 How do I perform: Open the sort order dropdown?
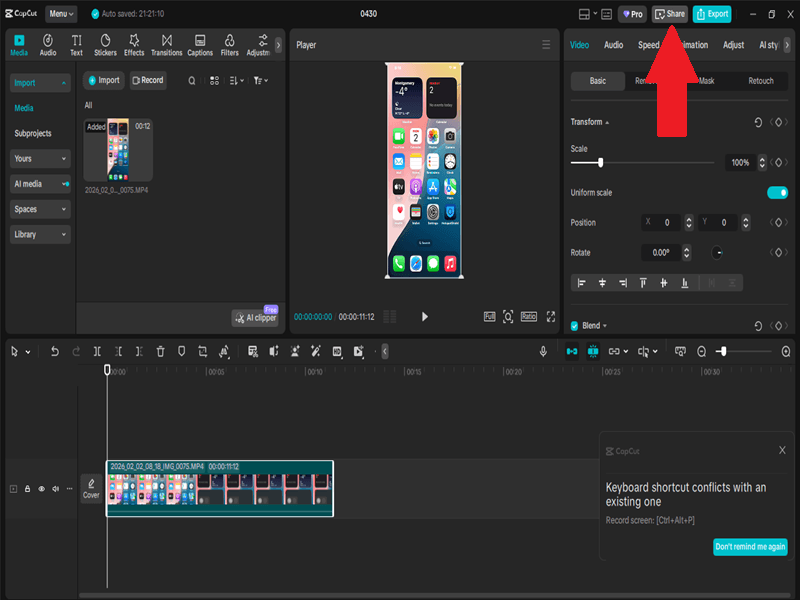(x=237, y=81)
